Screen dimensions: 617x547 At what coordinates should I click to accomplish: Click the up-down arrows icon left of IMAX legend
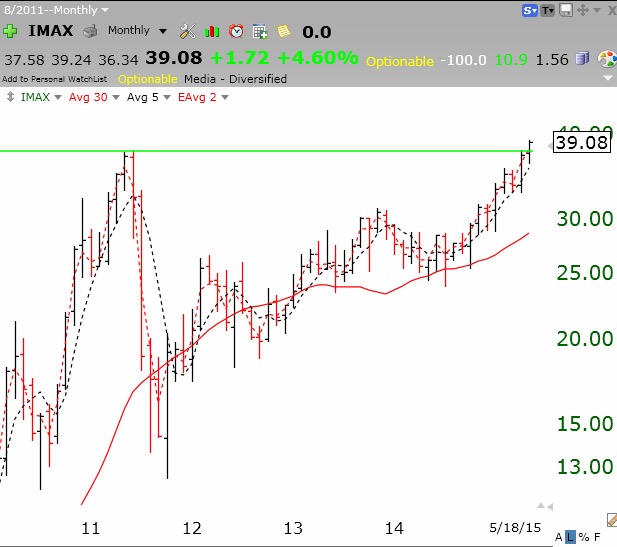coord(11,97)
